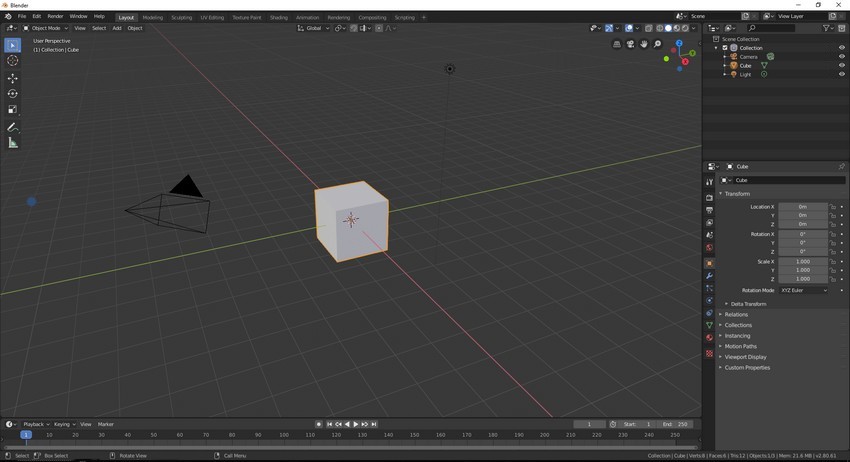Viewport: 850px width, 462px height.
Task: Click the pan view hand icon
Action: pos(644,44)
